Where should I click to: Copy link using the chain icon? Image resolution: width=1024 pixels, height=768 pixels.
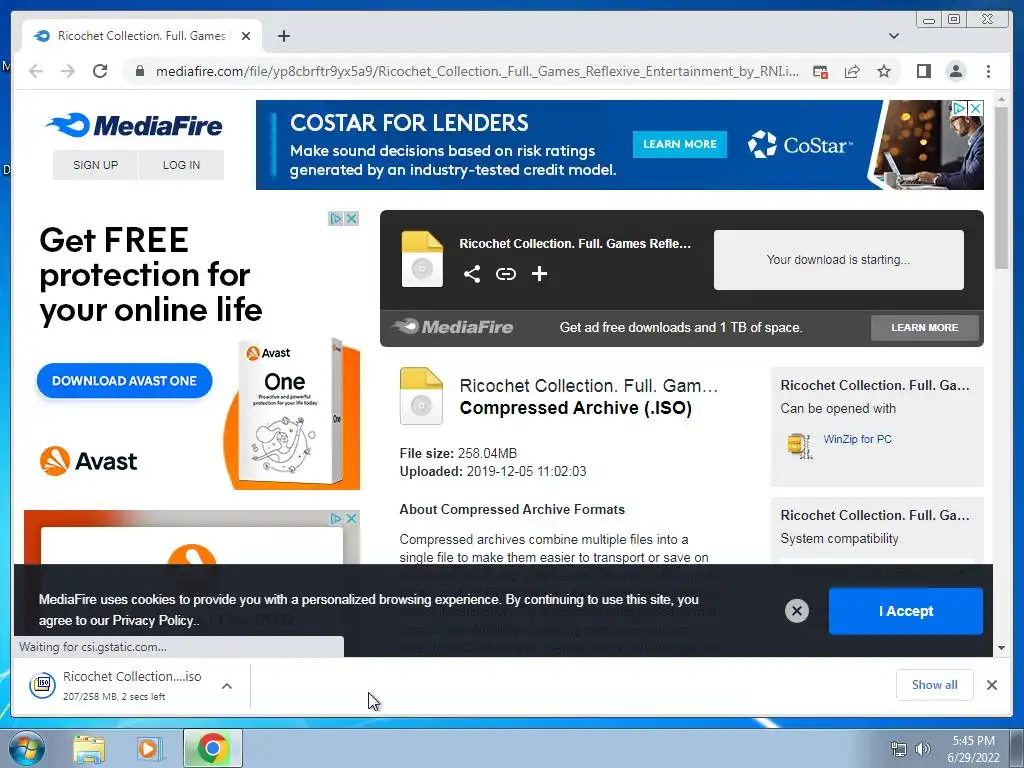[x=505, y=274]
